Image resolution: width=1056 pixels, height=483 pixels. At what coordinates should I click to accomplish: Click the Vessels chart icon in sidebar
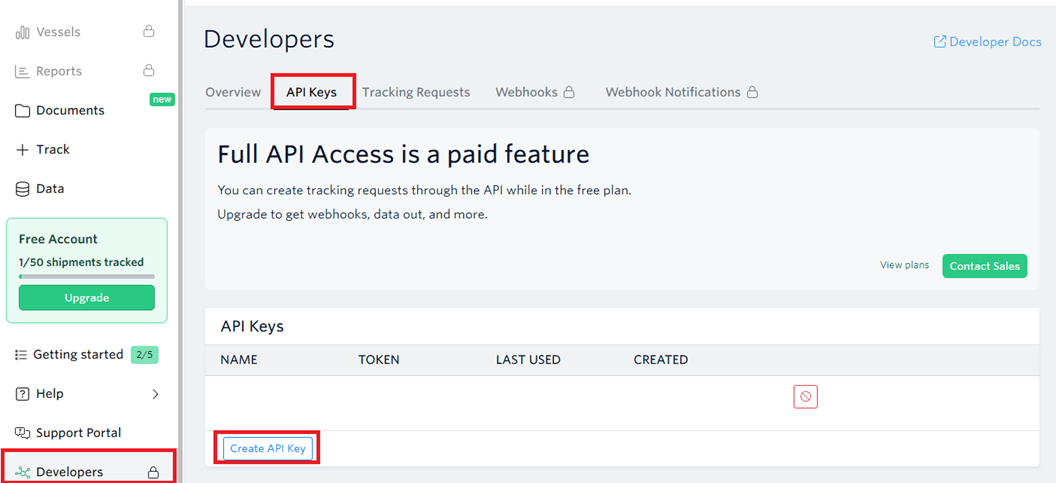tap(22, 32)
